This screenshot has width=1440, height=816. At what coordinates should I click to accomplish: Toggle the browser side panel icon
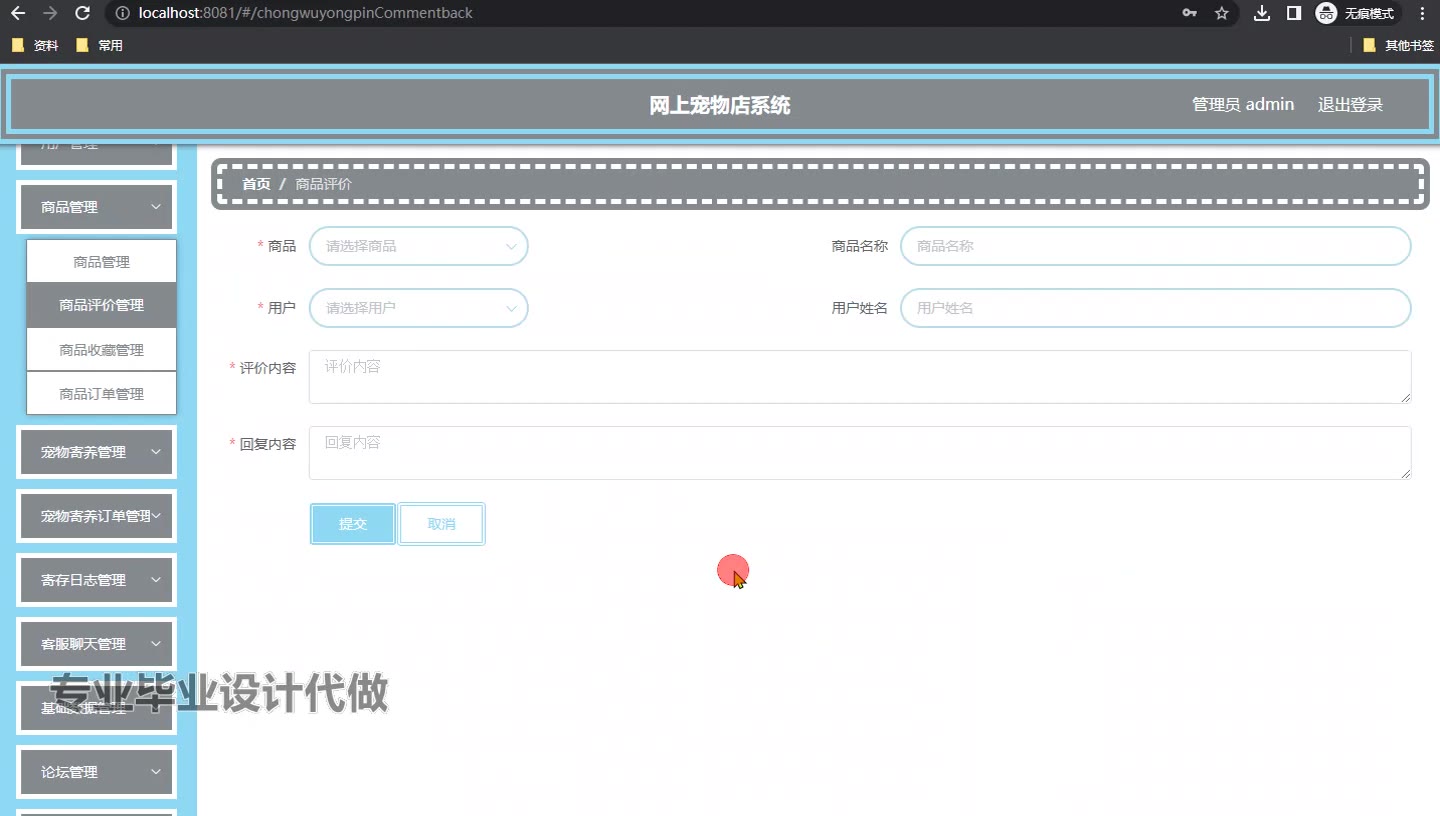1293,13
